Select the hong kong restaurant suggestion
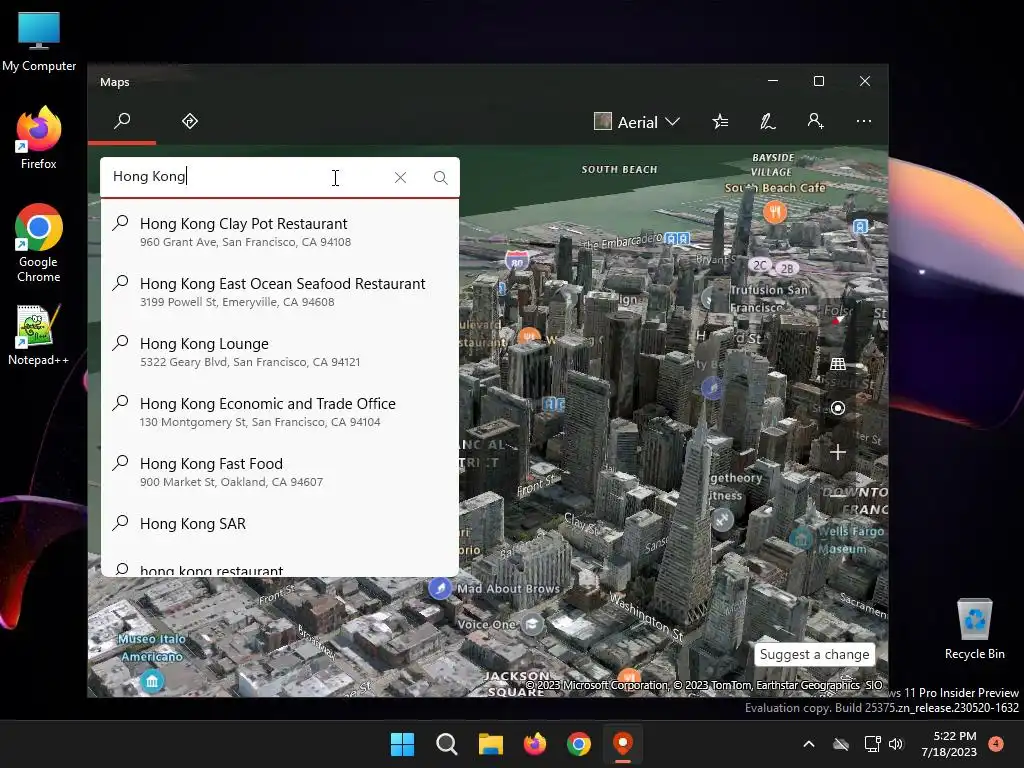Screen dimensions: 1024x768 280,569
